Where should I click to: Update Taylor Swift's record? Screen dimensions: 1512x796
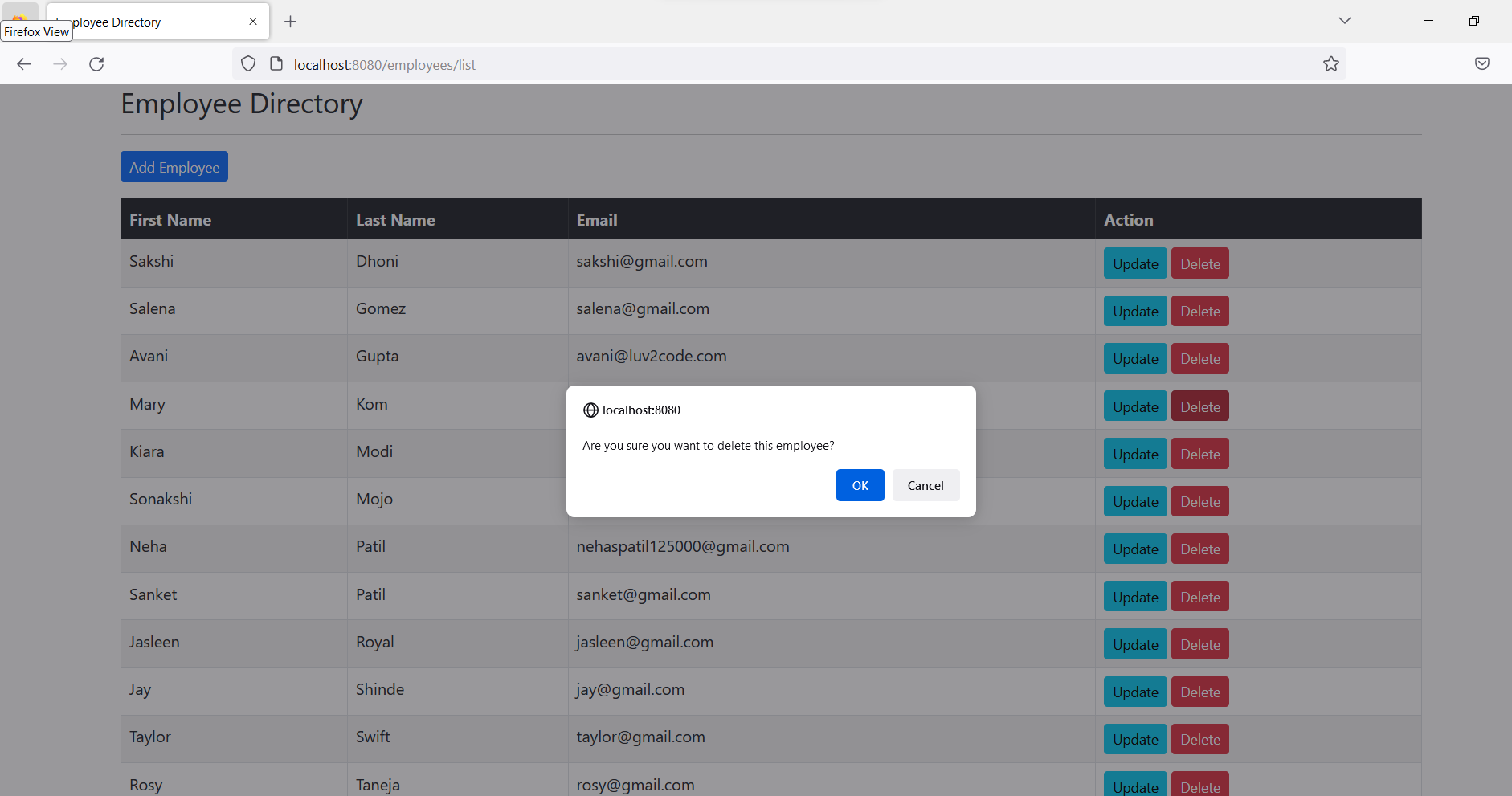point(1134,738)
